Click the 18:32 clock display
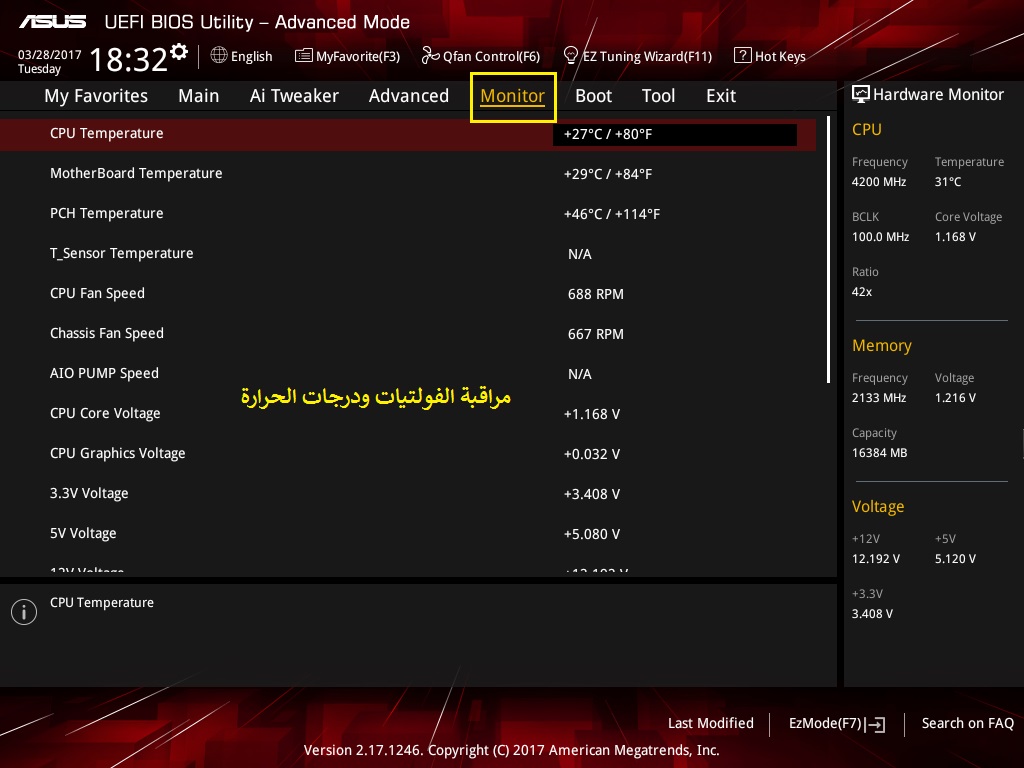The image size is (1024, 768). (129, 59)
